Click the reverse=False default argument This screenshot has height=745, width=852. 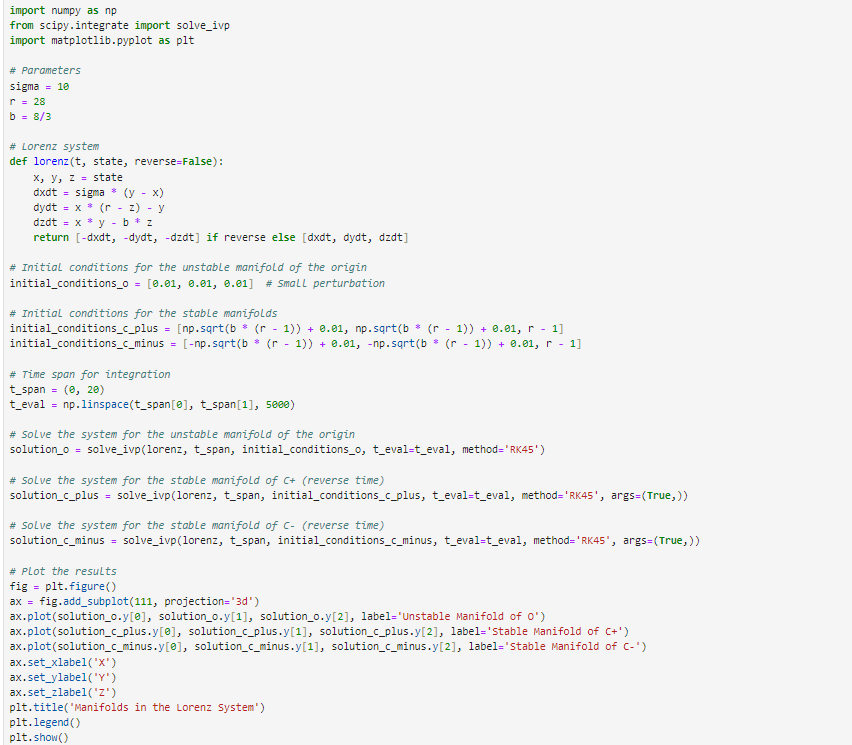click(x=175, y=161)
